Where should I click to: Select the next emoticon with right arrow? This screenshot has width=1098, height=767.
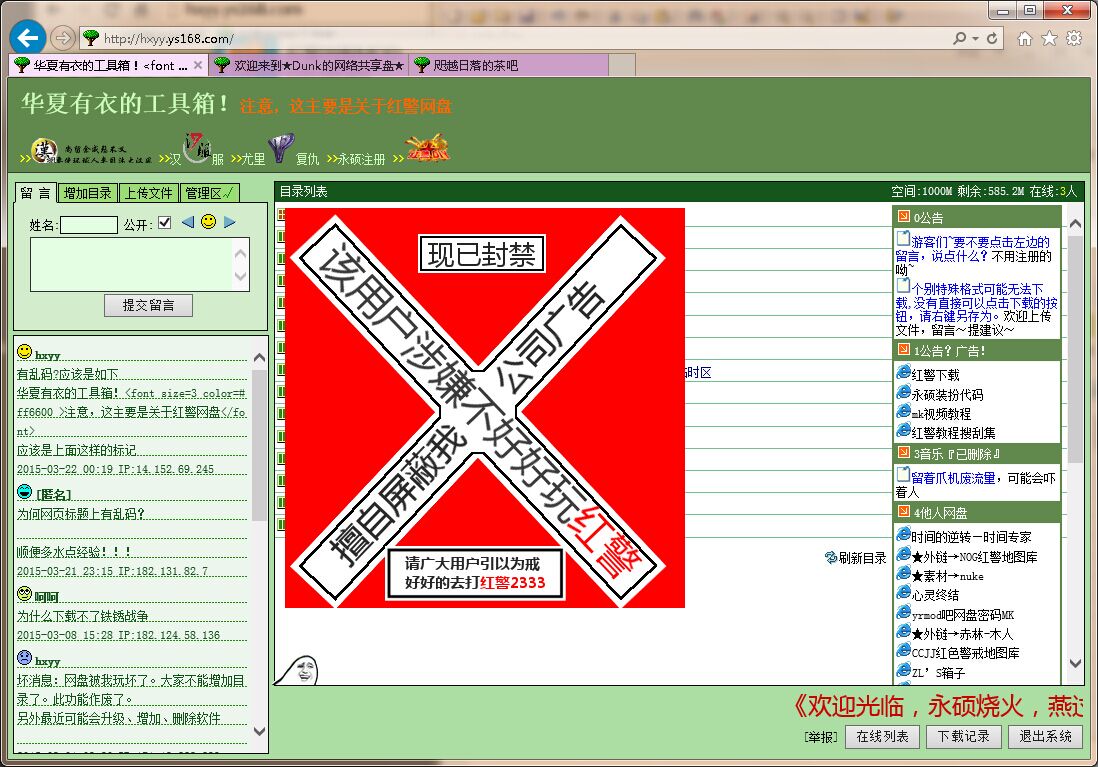click(230, 222)
